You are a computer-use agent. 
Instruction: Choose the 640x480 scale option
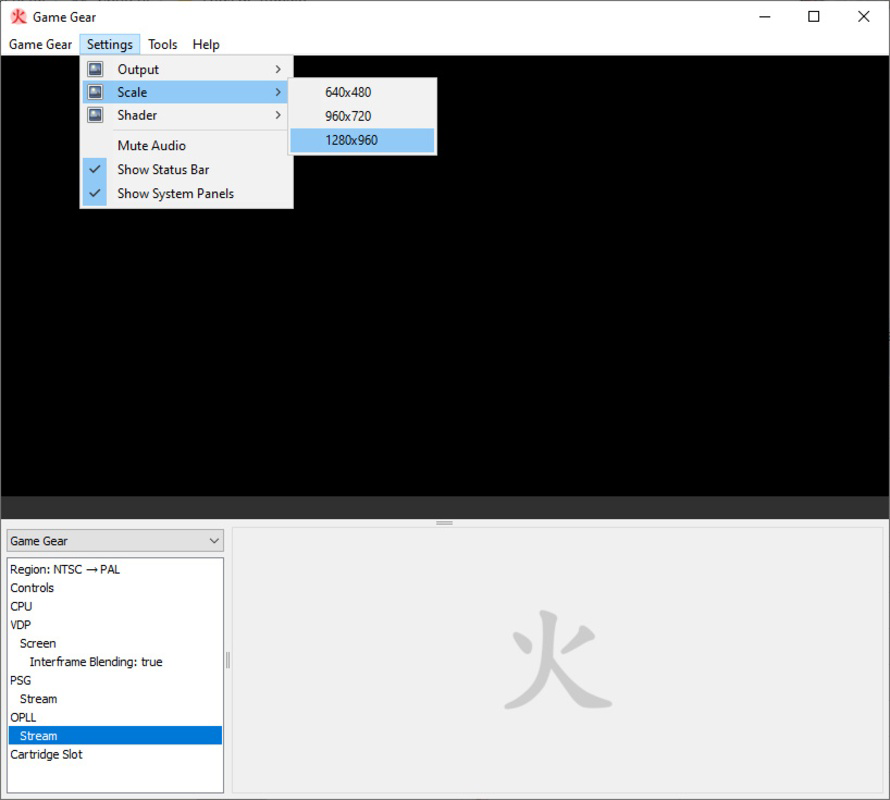click(x=362, y=92)
